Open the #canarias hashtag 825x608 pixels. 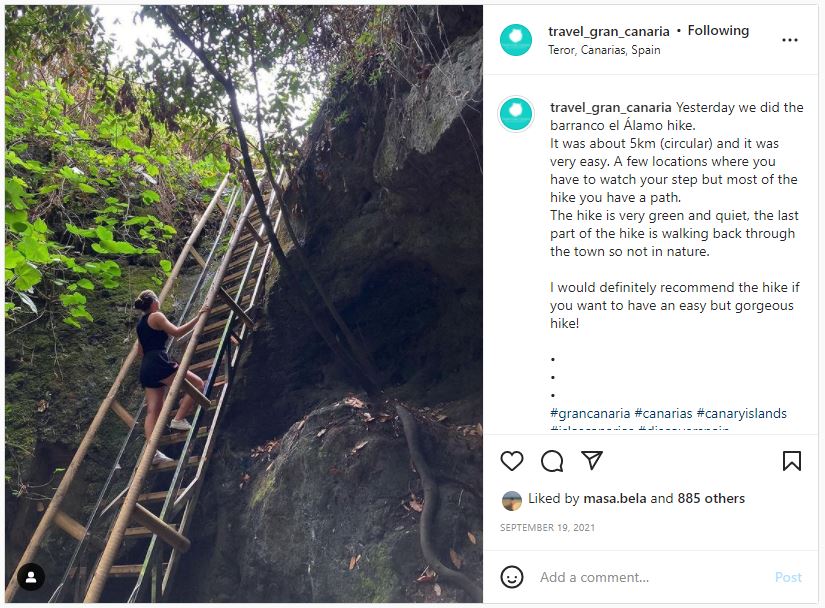[663, 413]
